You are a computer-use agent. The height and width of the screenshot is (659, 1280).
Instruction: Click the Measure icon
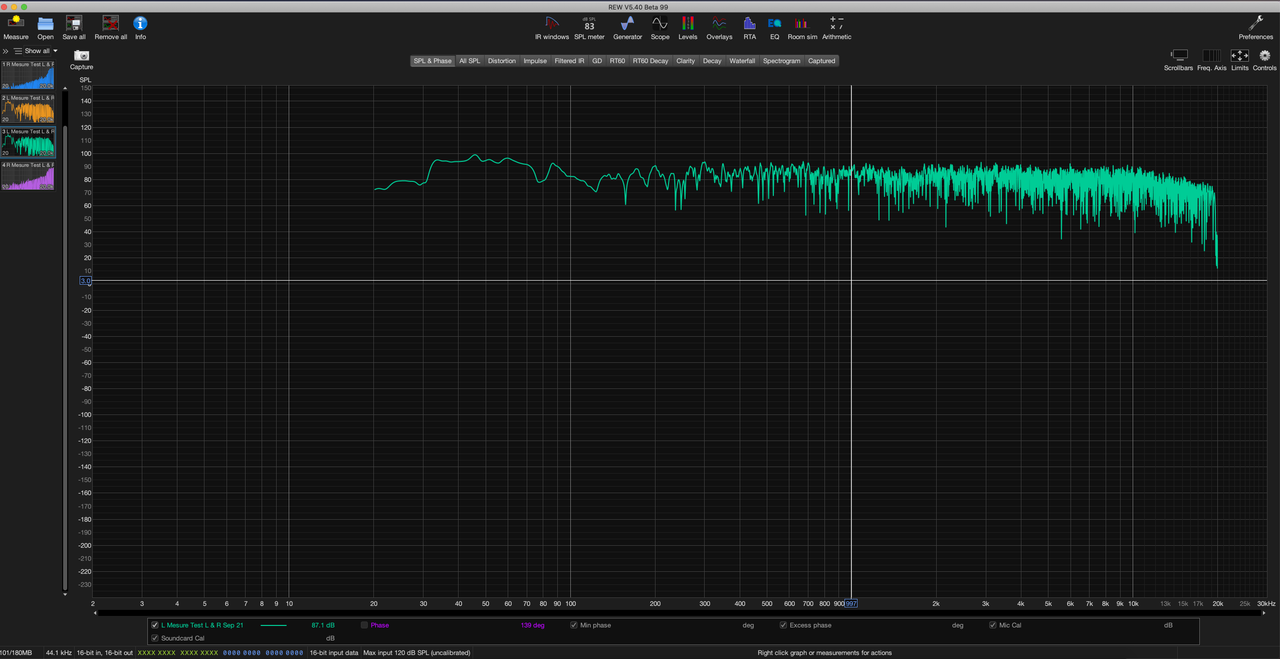(x=16, y=27)
